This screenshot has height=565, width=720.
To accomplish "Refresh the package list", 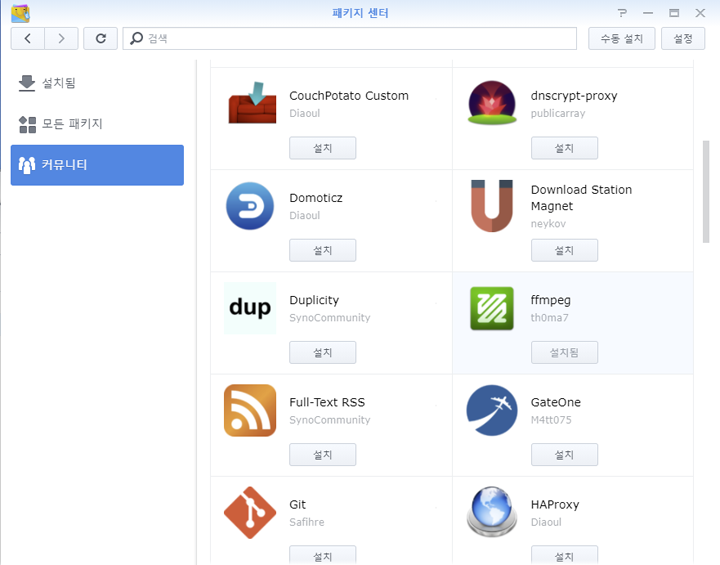I will [101, 39].
